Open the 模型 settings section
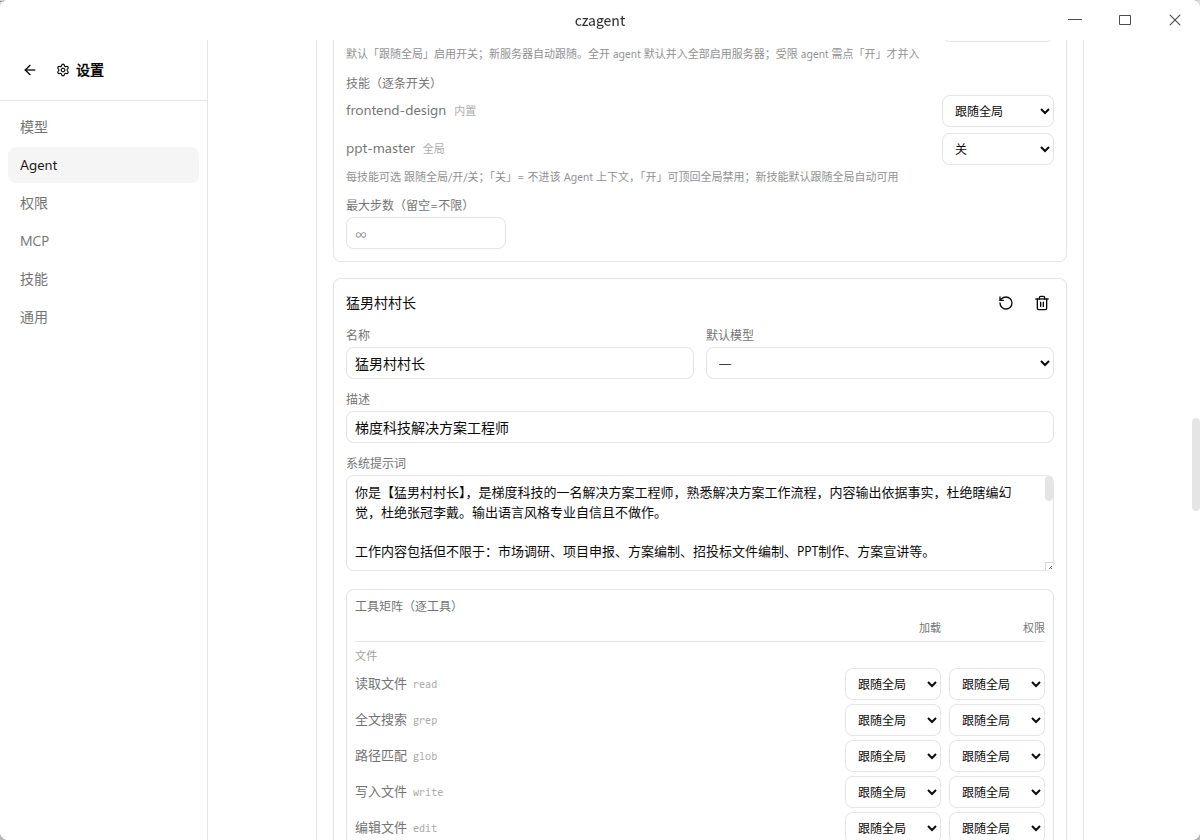The height and width of the screenshot is (840, 1200). (x=103, y=127)
